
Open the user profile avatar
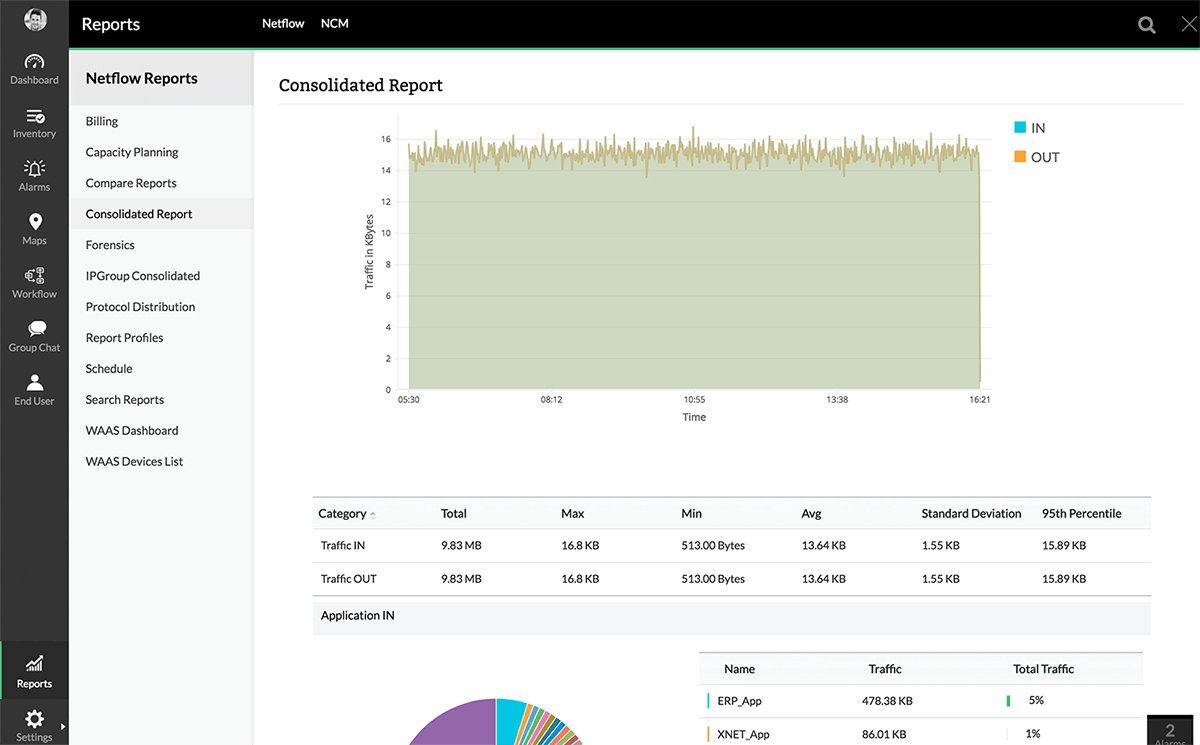(x=34, y=19)
